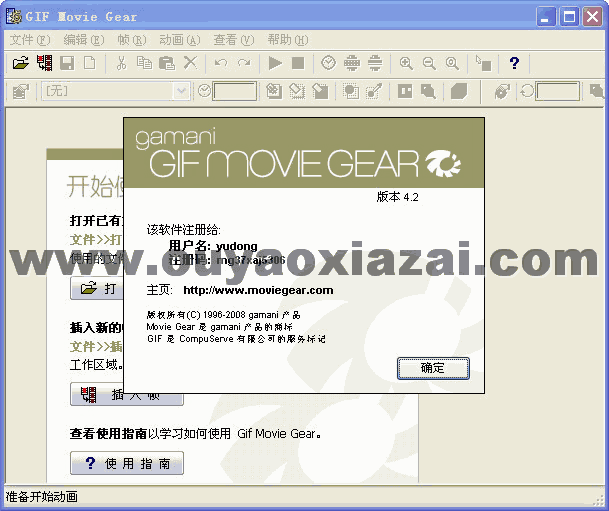
Task: Click the paste clipboard toolbar icon
Action: click(x=167, y=63)
